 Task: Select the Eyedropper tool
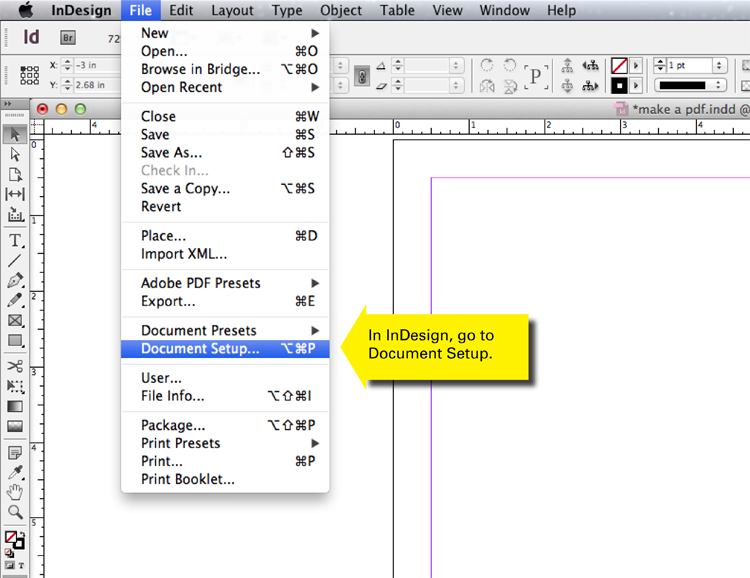[15, 472]
